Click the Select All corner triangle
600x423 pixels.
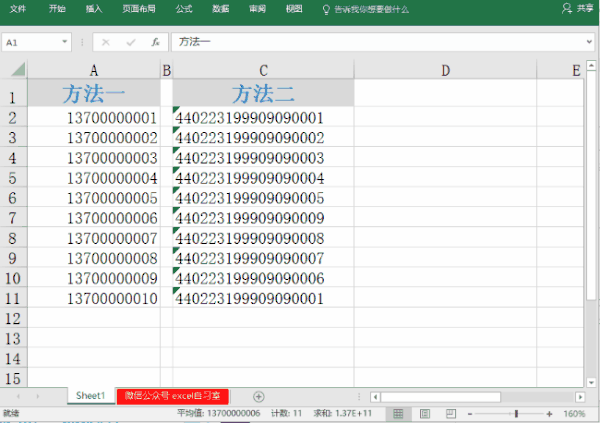click(x=18, y=69)
